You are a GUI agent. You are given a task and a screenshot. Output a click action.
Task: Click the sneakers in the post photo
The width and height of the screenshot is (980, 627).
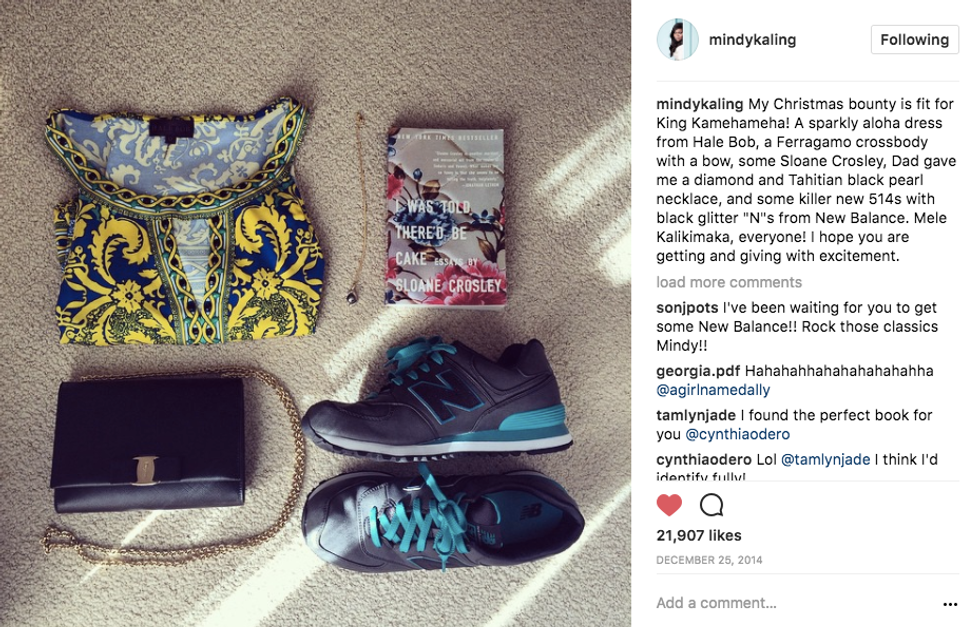click(442, 454)
